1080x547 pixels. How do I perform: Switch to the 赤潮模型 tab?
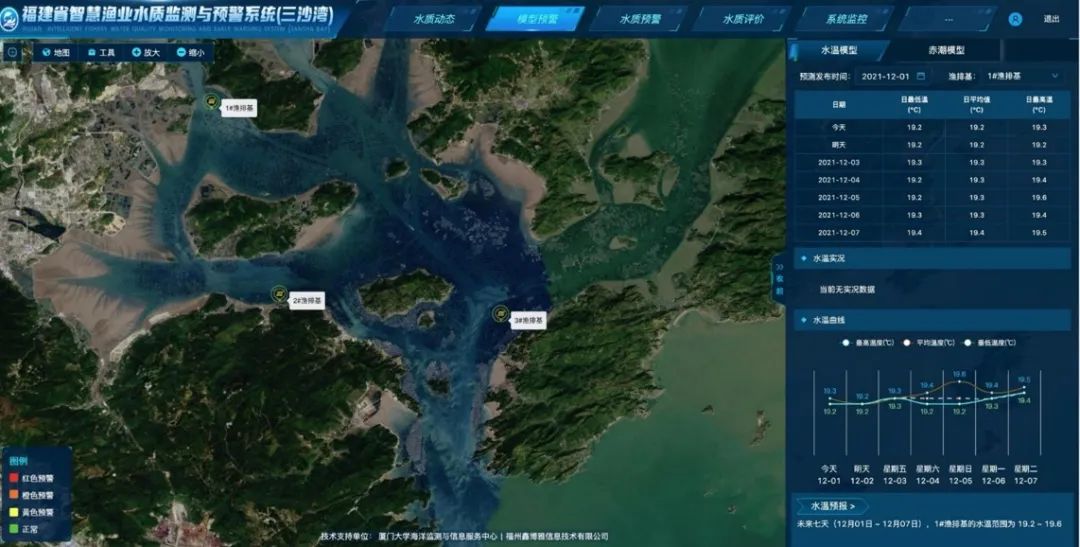tap(942, 50)
